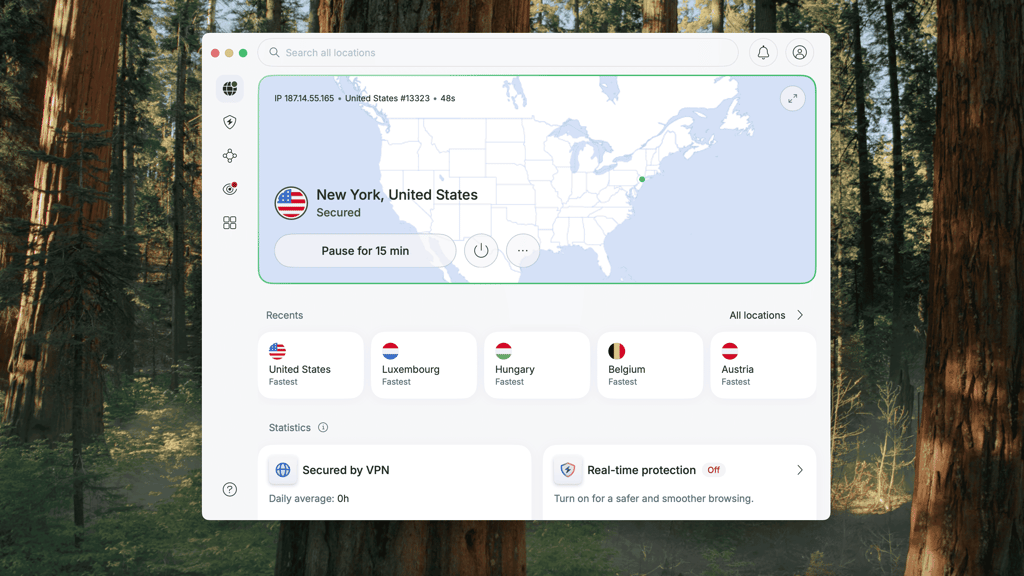Connect to Austria recent location
The width and height of the screenshot is (1024, 576).
point(763,364)
